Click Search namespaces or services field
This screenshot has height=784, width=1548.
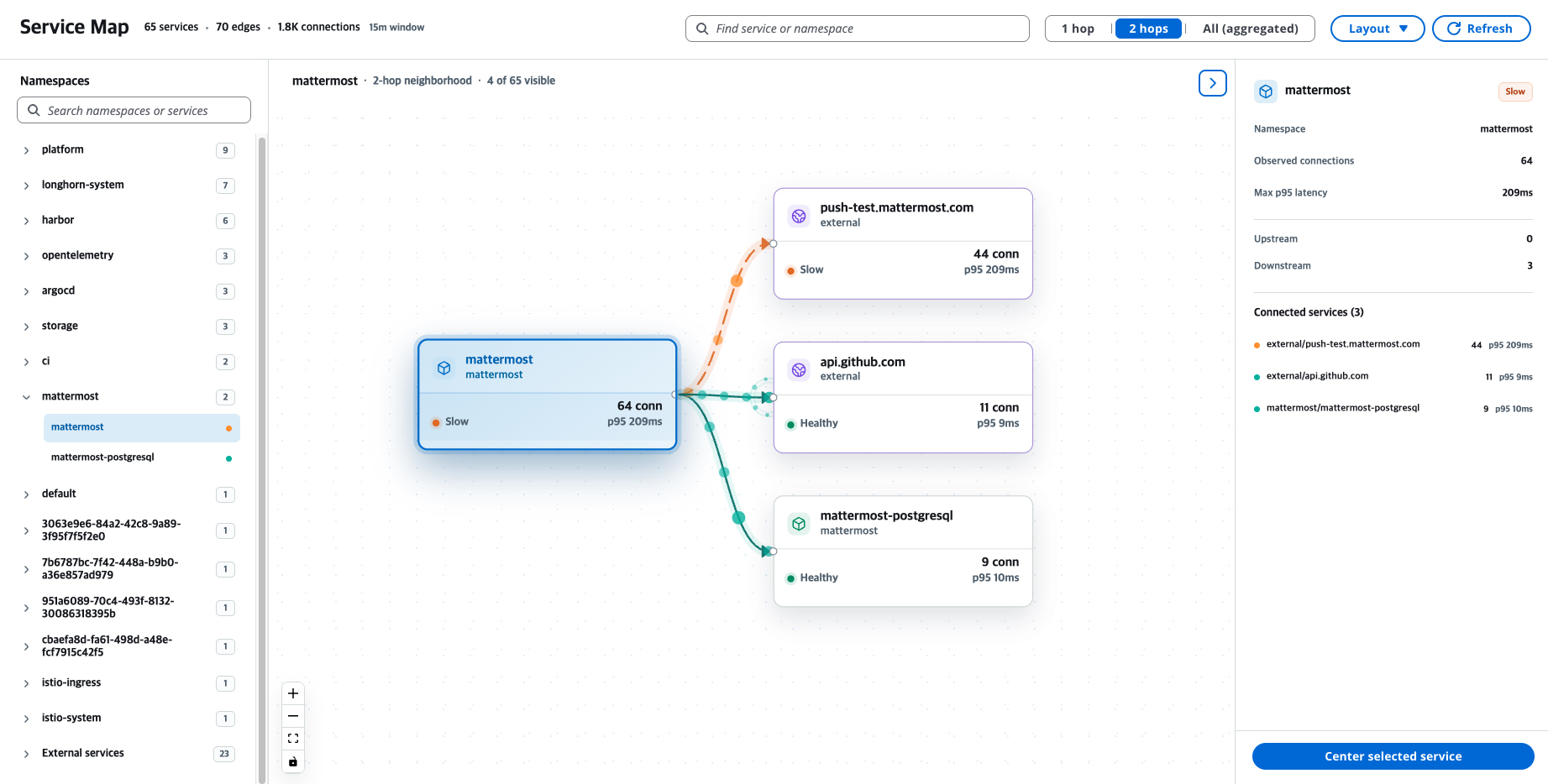pos(134,110)
